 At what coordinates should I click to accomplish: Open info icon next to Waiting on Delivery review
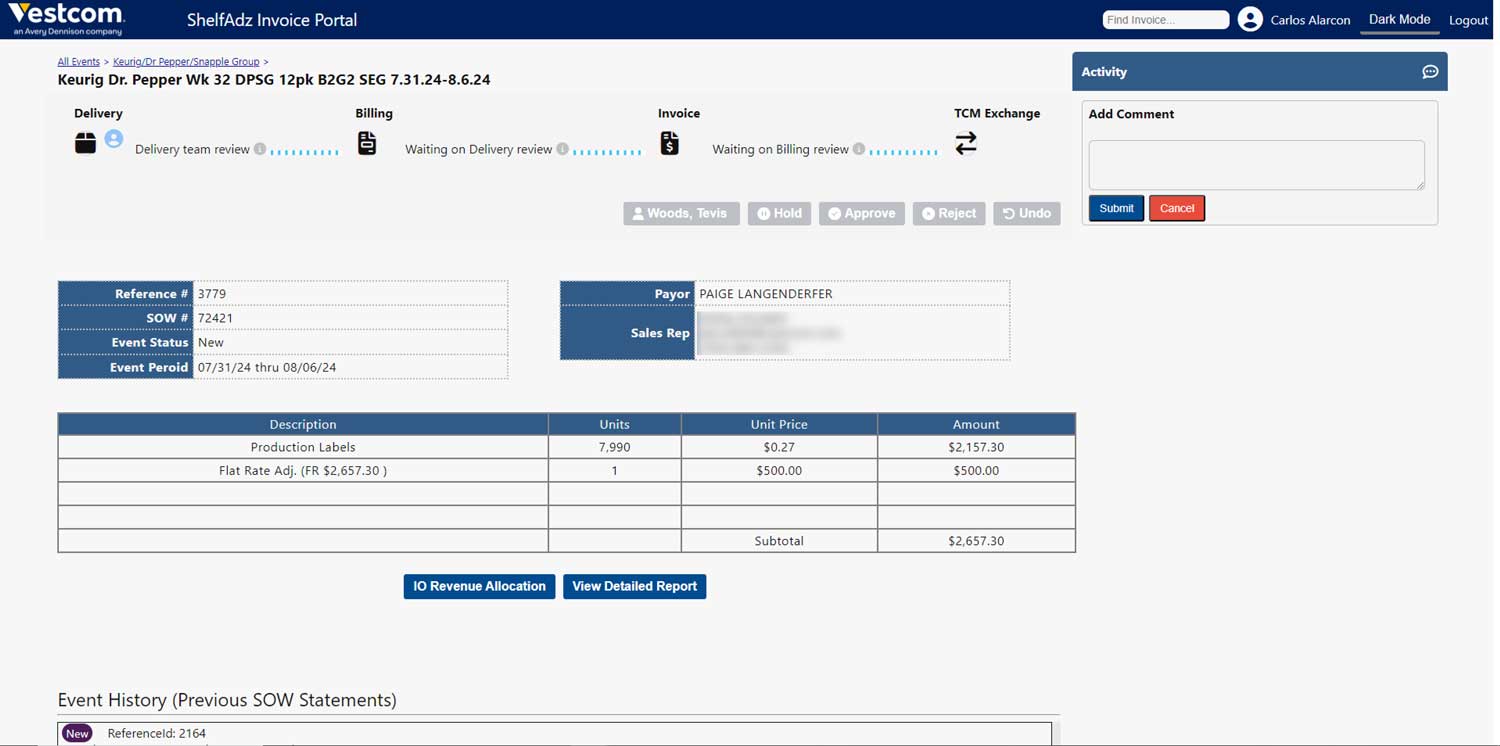[563, 149]
